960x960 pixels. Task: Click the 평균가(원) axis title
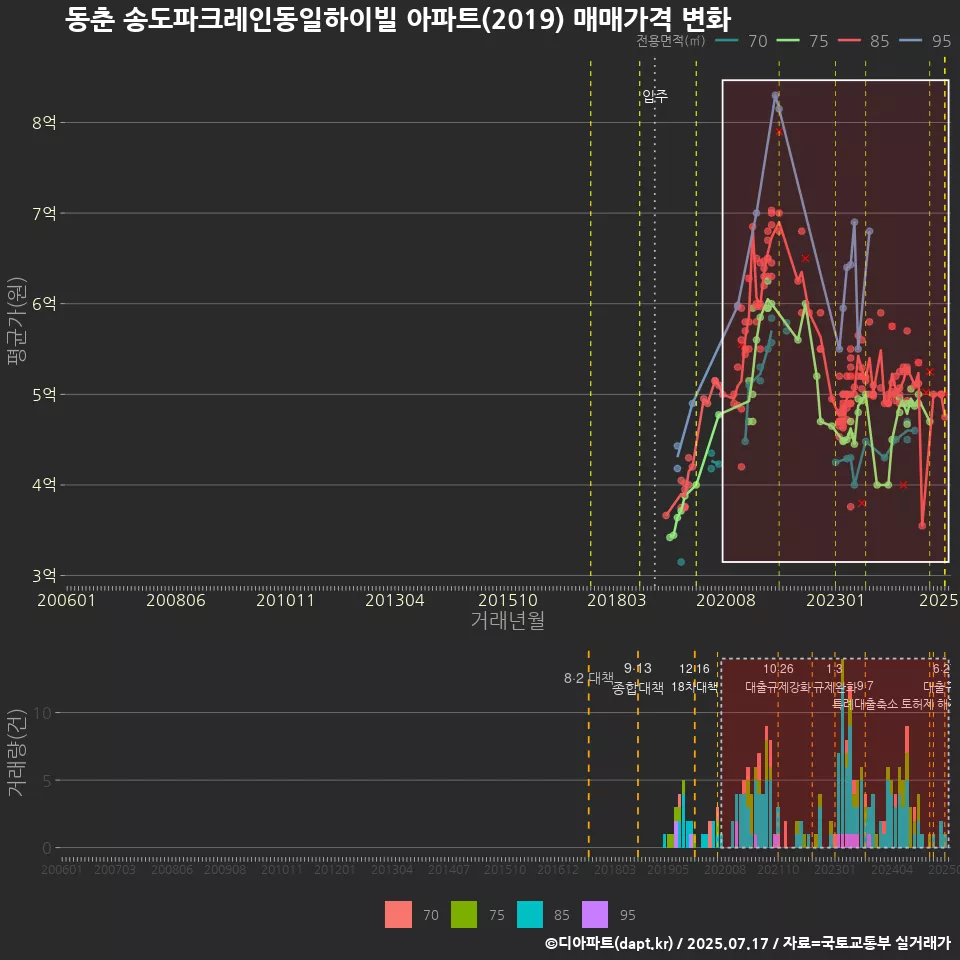pos(17,321)
